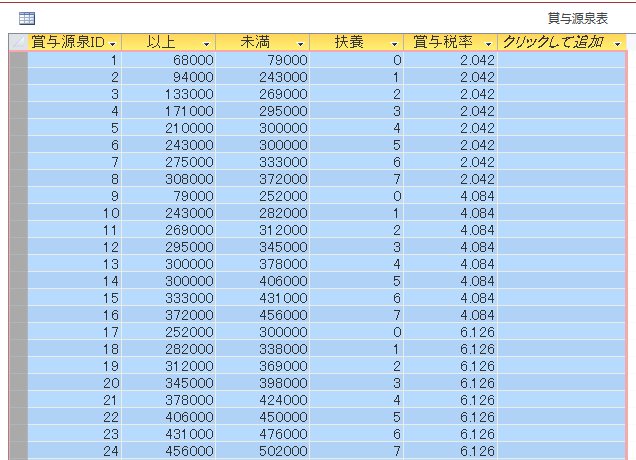Open the 以上 column filter dropdown arrow
The width and height of the screenshot is (636, 460).
pyautogui.click(x=207, y=44)
